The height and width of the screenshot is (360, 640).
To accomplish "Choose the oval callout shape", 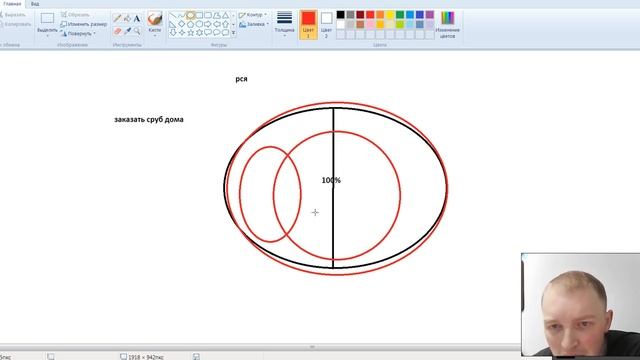I will (x=217, y=32).
